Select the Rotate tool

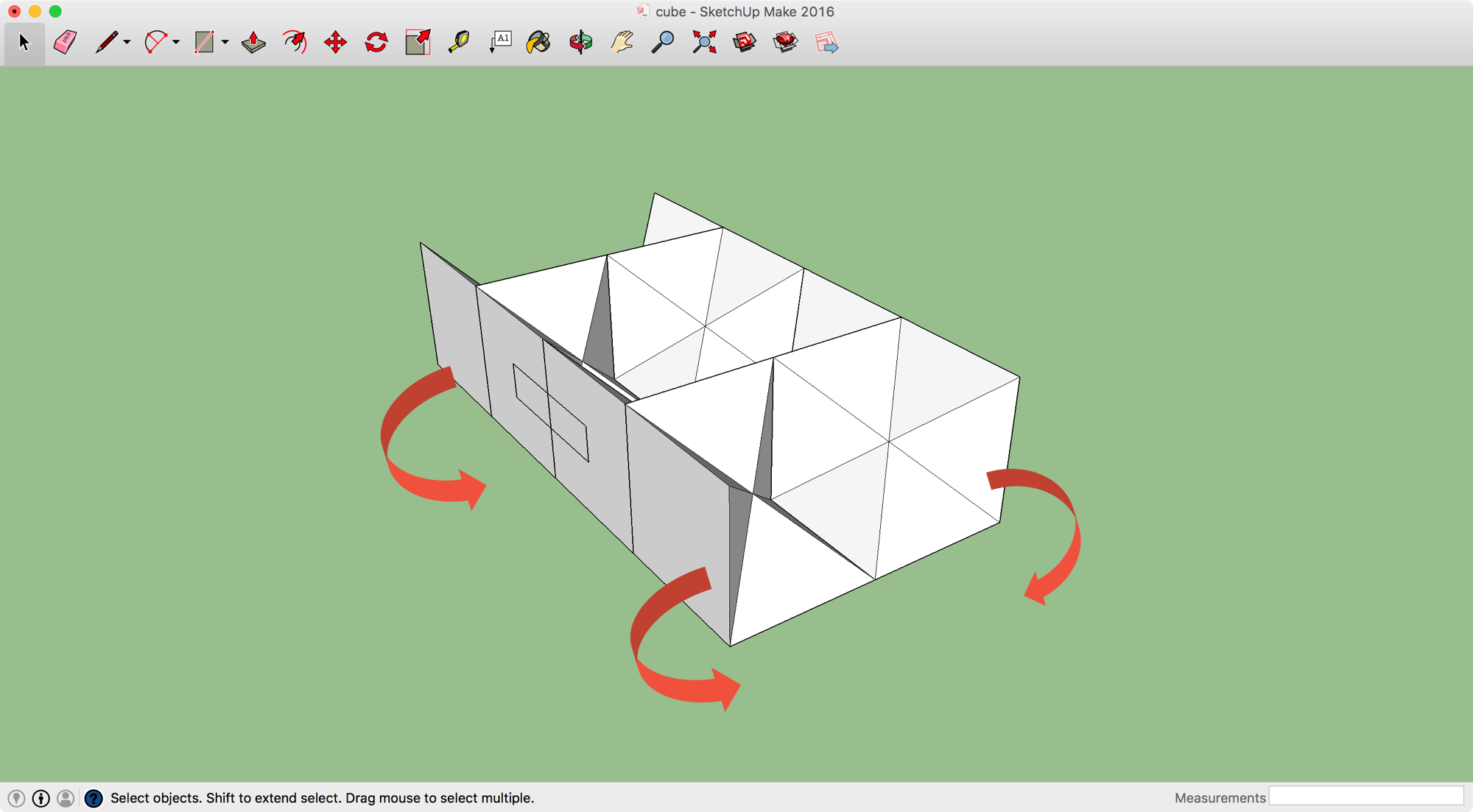[x=376, y=43]
